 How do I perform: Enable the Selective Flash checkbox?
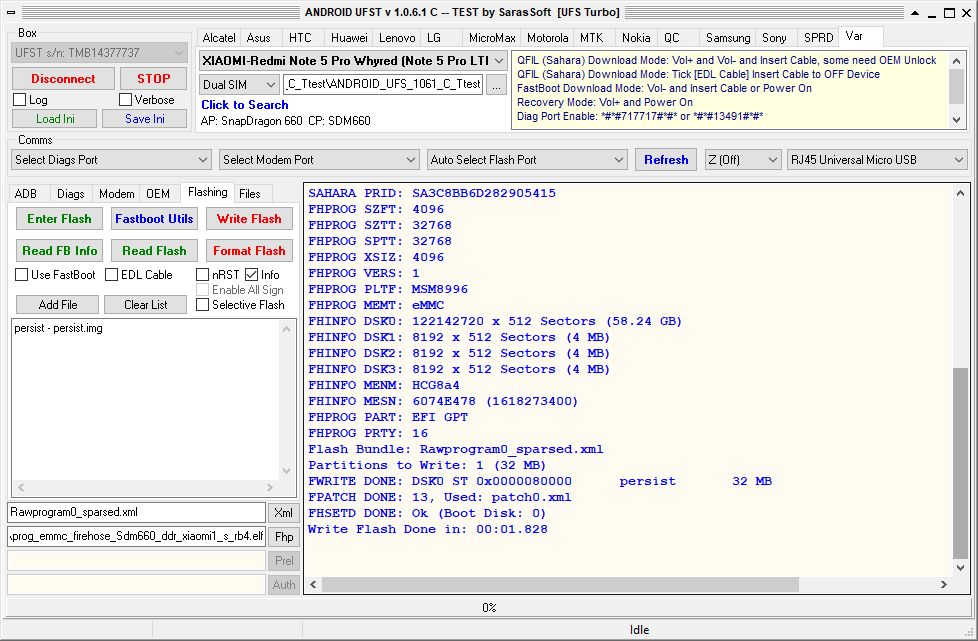pyautogui.click(x=203, y=305)
